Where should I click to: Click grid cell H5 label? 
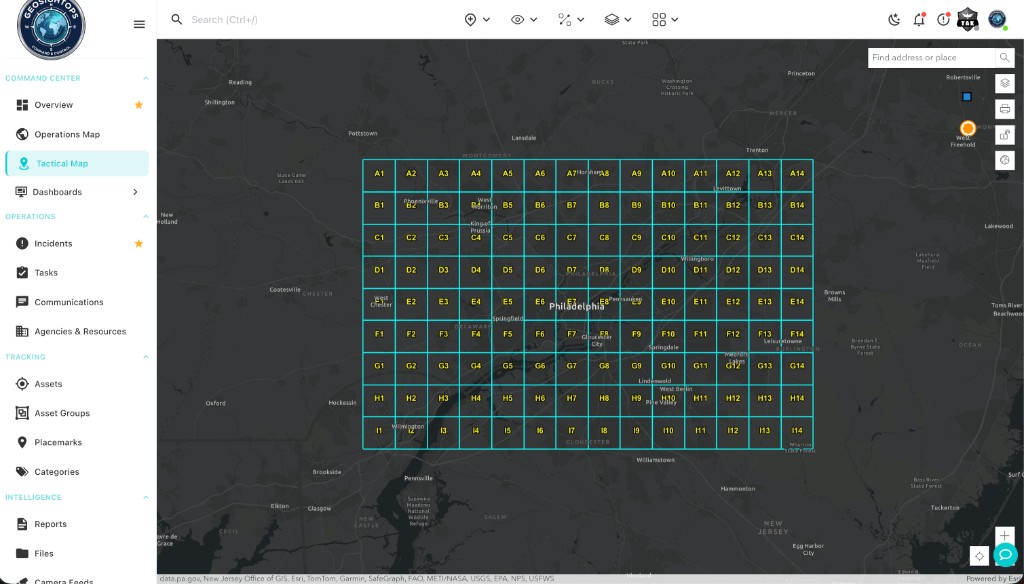tap(507, 398)
